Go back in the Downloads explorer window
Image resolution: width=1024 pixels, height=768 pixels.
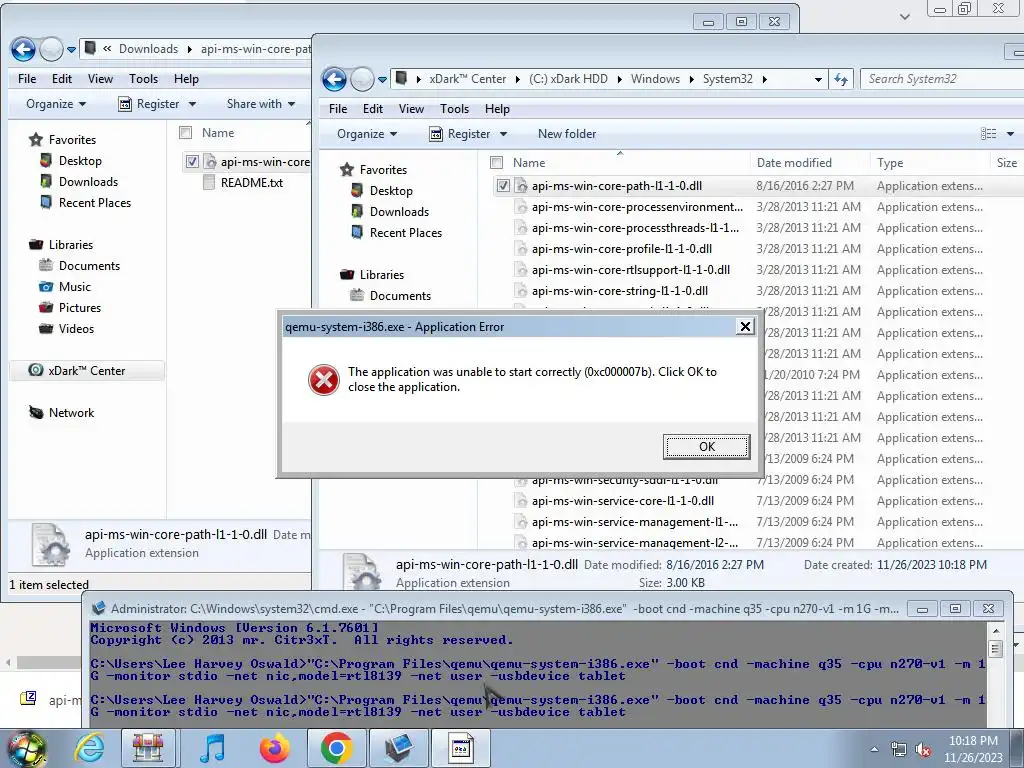[x=23, y=50]
